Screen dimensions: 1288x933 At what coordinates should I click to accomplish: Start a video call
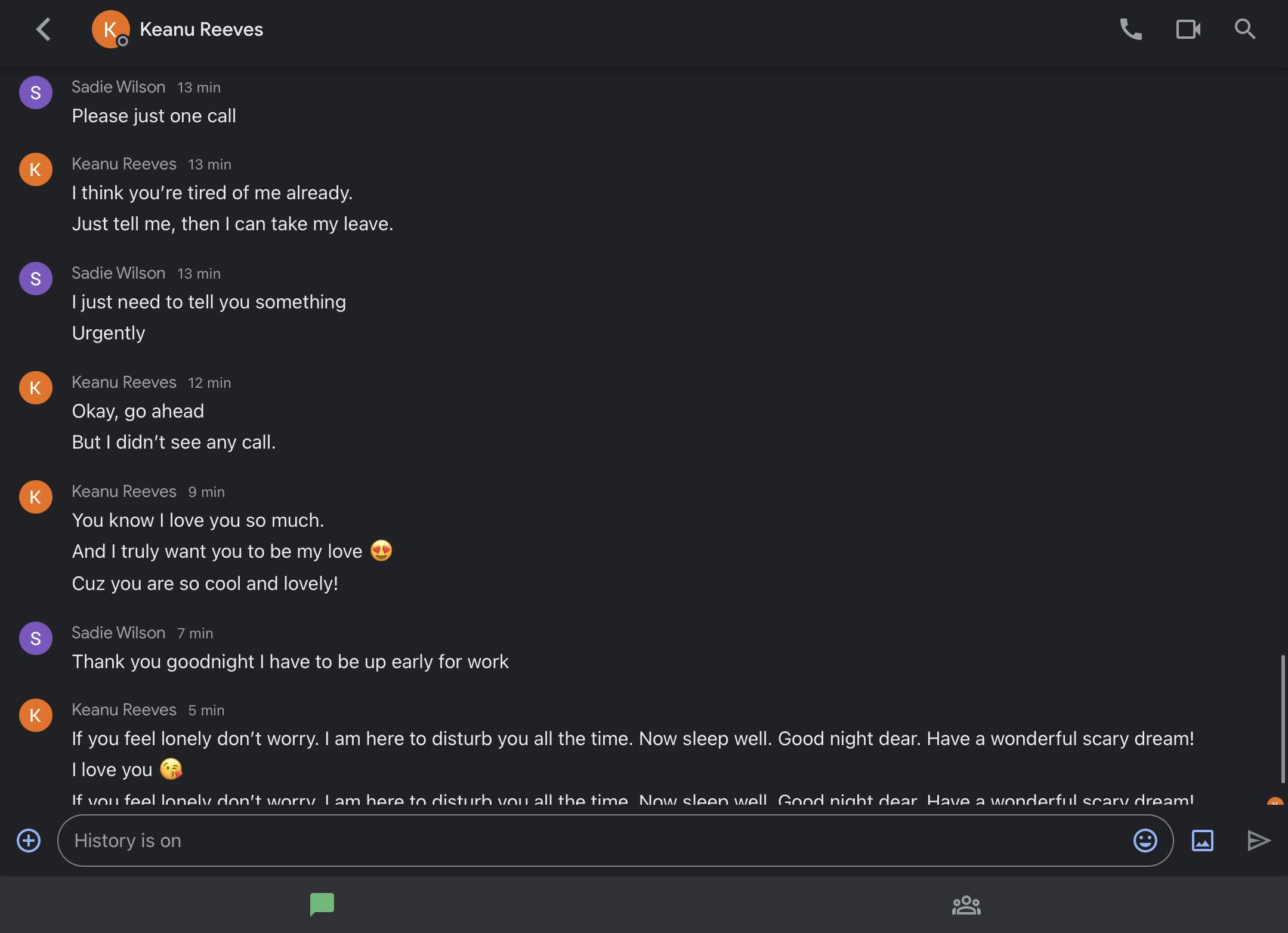1187,29
